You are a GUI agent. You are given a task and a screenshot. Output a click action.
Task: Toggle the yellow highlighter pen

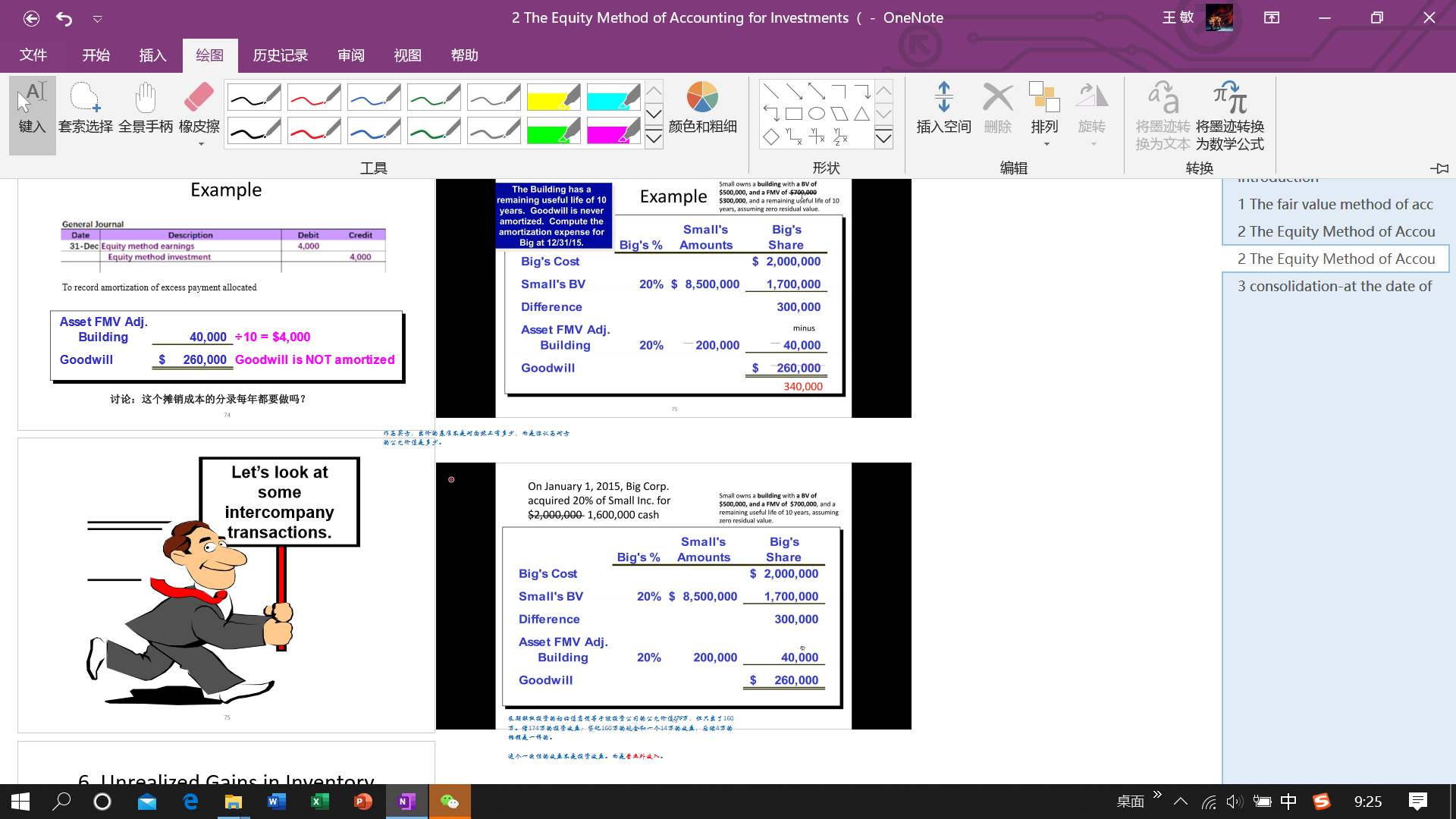coord(554,97)
